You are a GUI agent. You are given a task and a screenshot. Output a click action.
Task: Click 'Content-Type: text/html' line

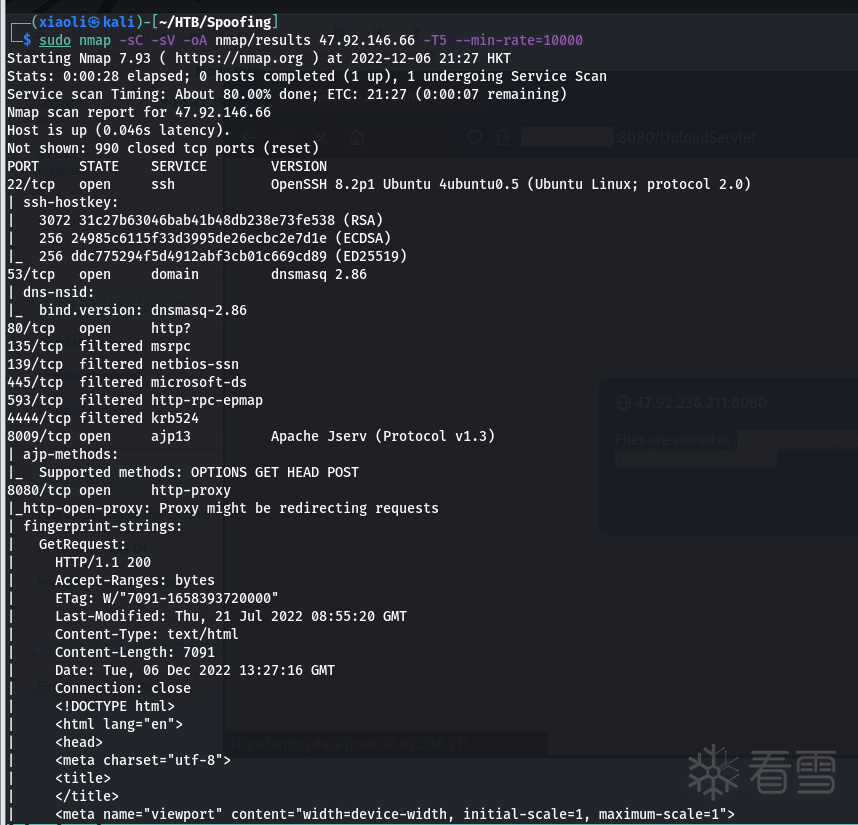tap(147, 635)
